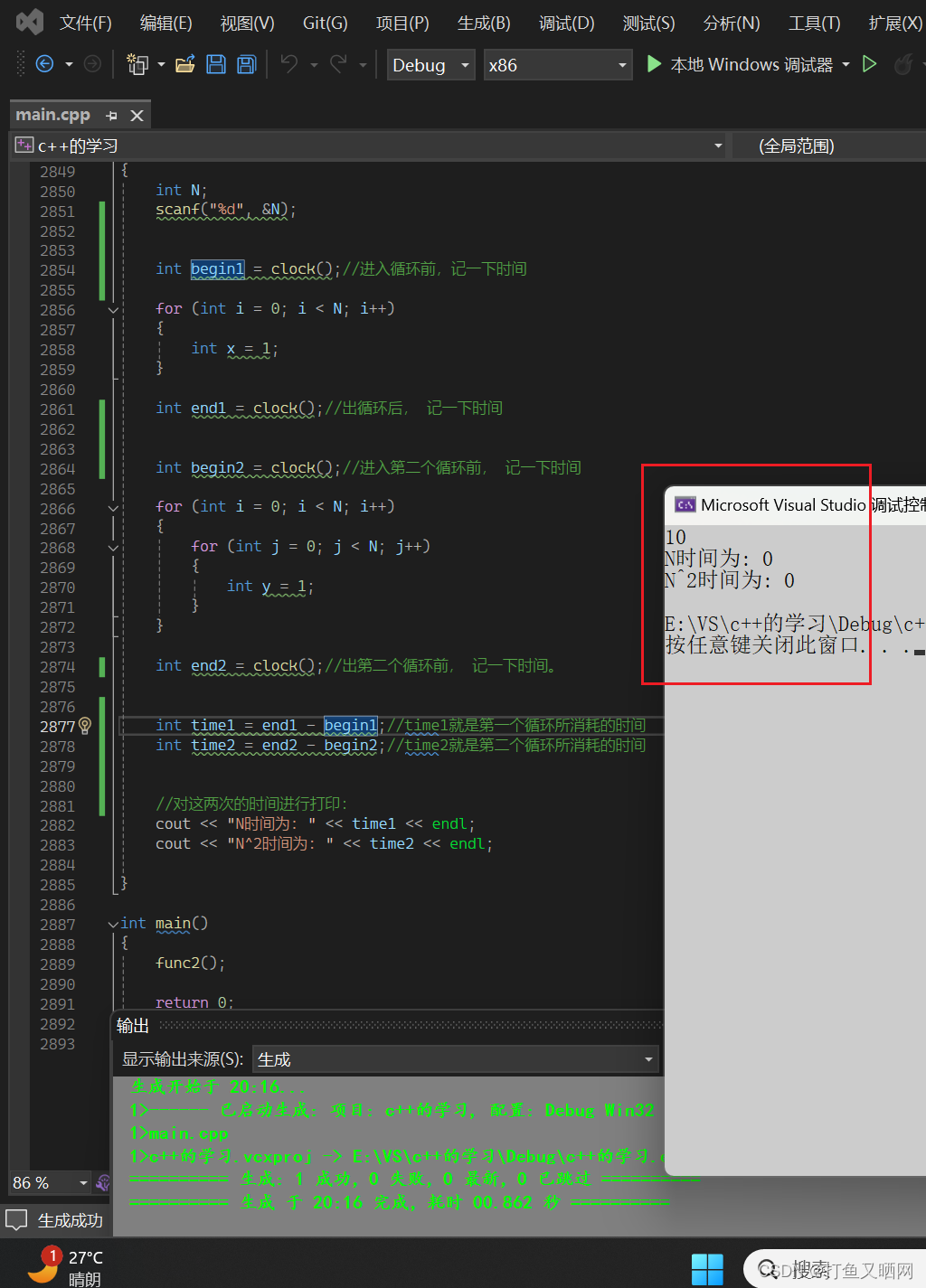The height and width of the screenshot is (1288, 926).
Task: Open the 86 % zoom level dropdown
Action: 51,1182
